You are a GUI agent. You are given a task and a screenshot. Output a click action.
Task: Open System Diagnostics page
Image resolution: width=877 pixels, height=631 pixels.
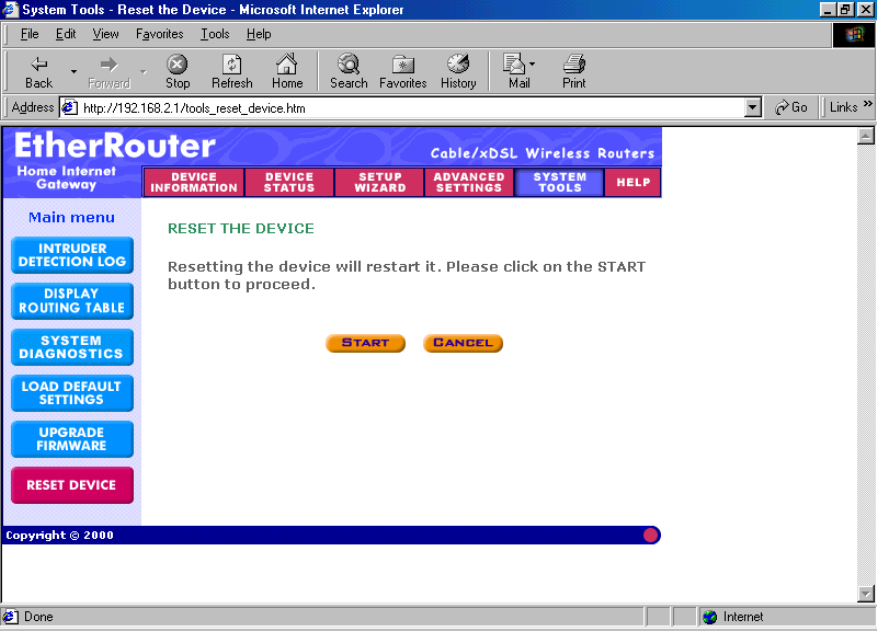(x=72, y=347)
